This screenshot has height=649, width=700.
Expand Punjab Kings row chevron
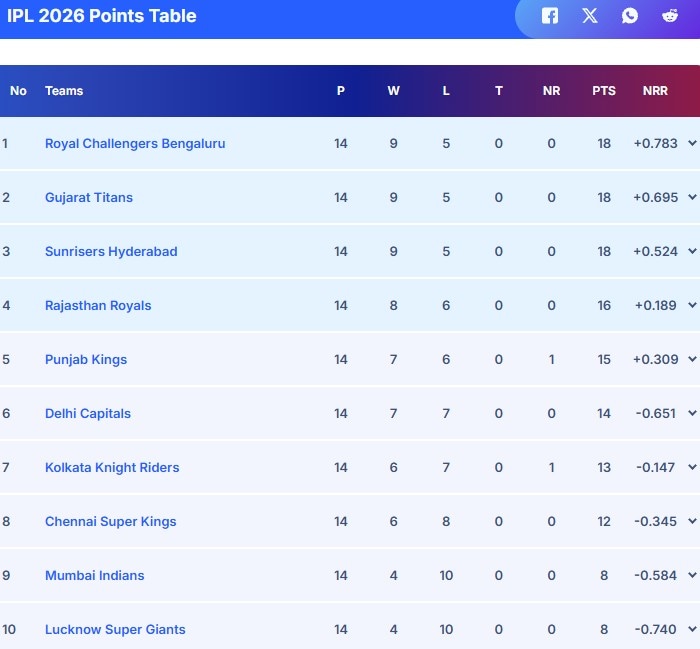point(692,359)
